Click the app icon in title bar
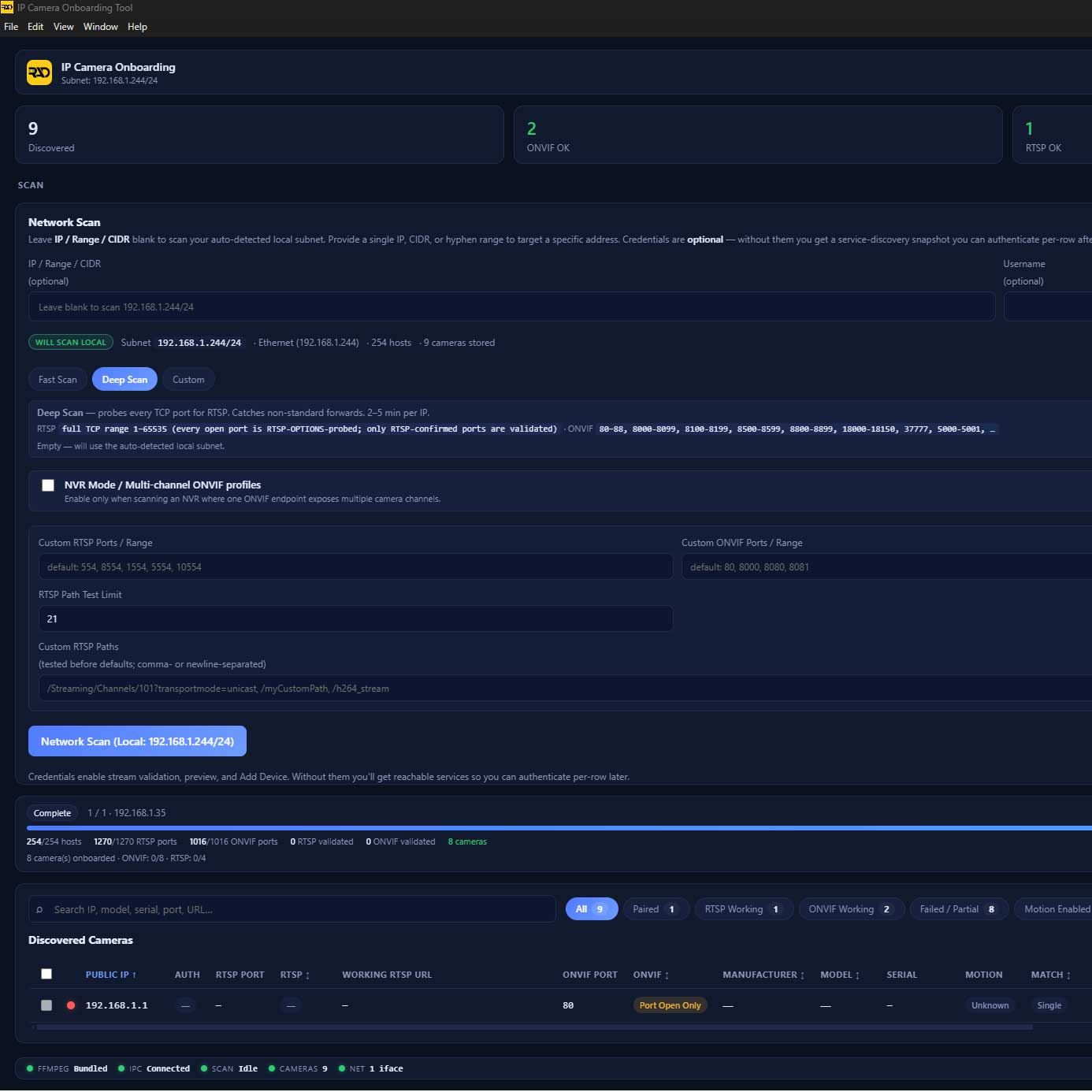Image resolution: width=1092 pixels, height=1092 pixels. tap(7, 7)
